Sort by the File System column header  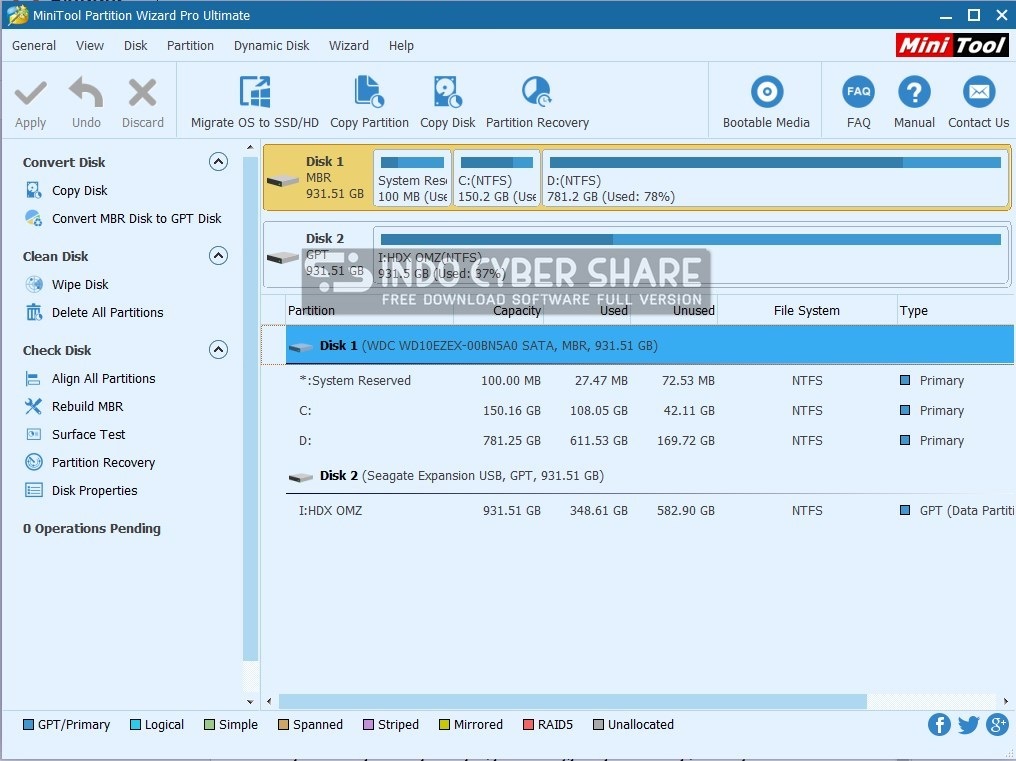(x=806, y=310)
